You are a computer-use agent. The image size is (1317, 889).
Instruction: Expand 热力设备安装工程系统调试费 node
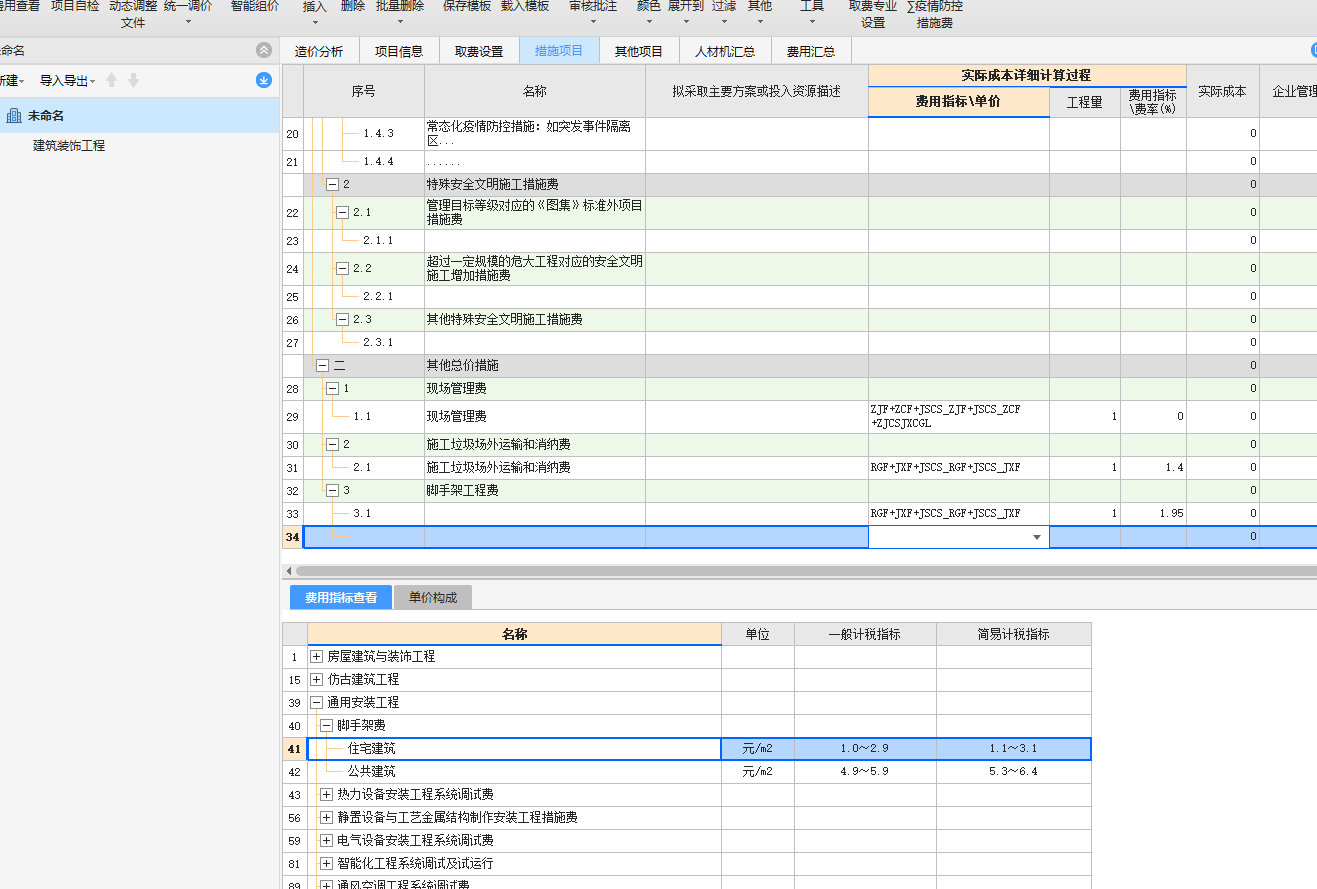click(326, 795)
